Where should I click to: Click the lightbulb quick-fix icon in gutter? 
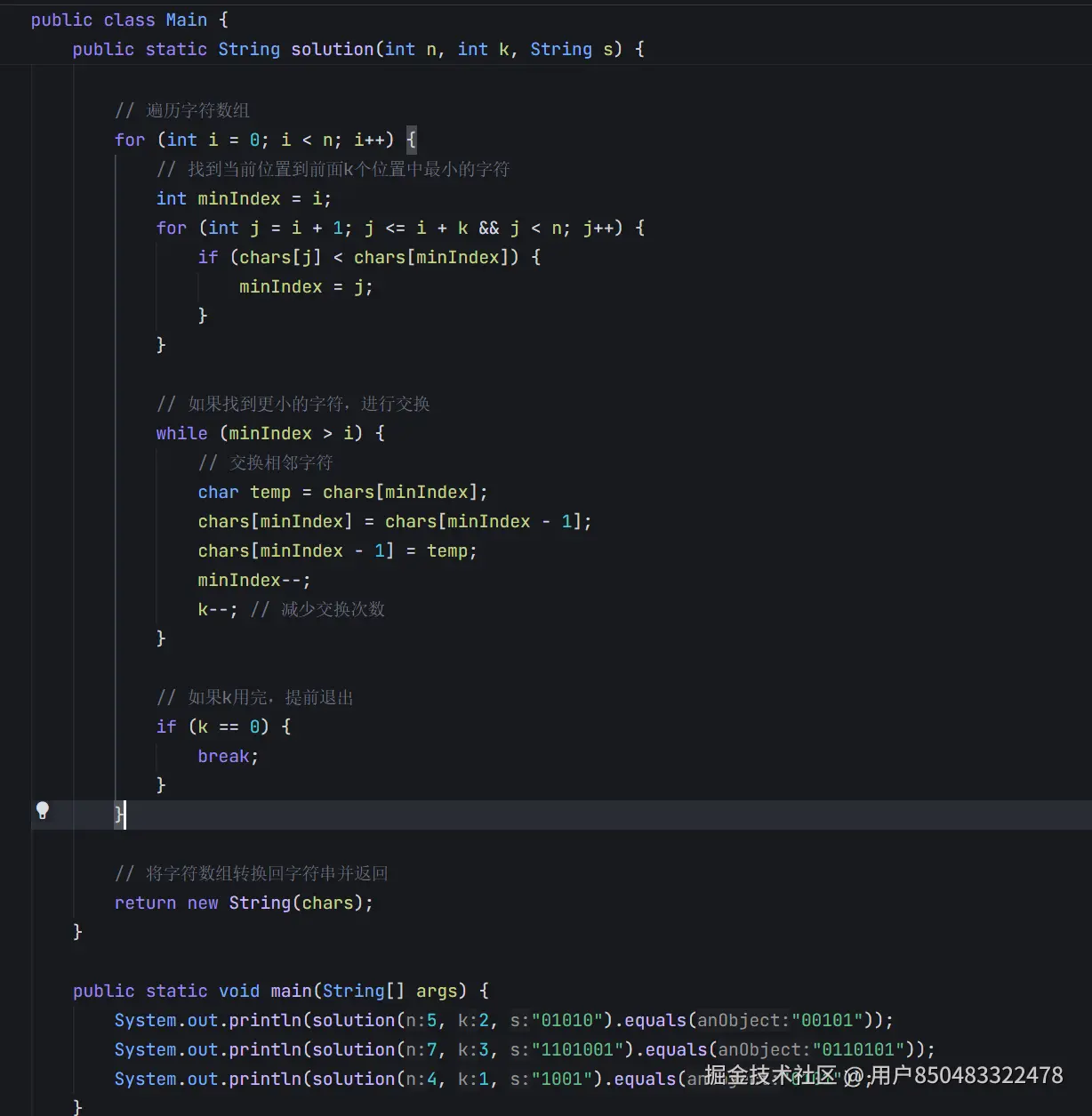point(42,810)
